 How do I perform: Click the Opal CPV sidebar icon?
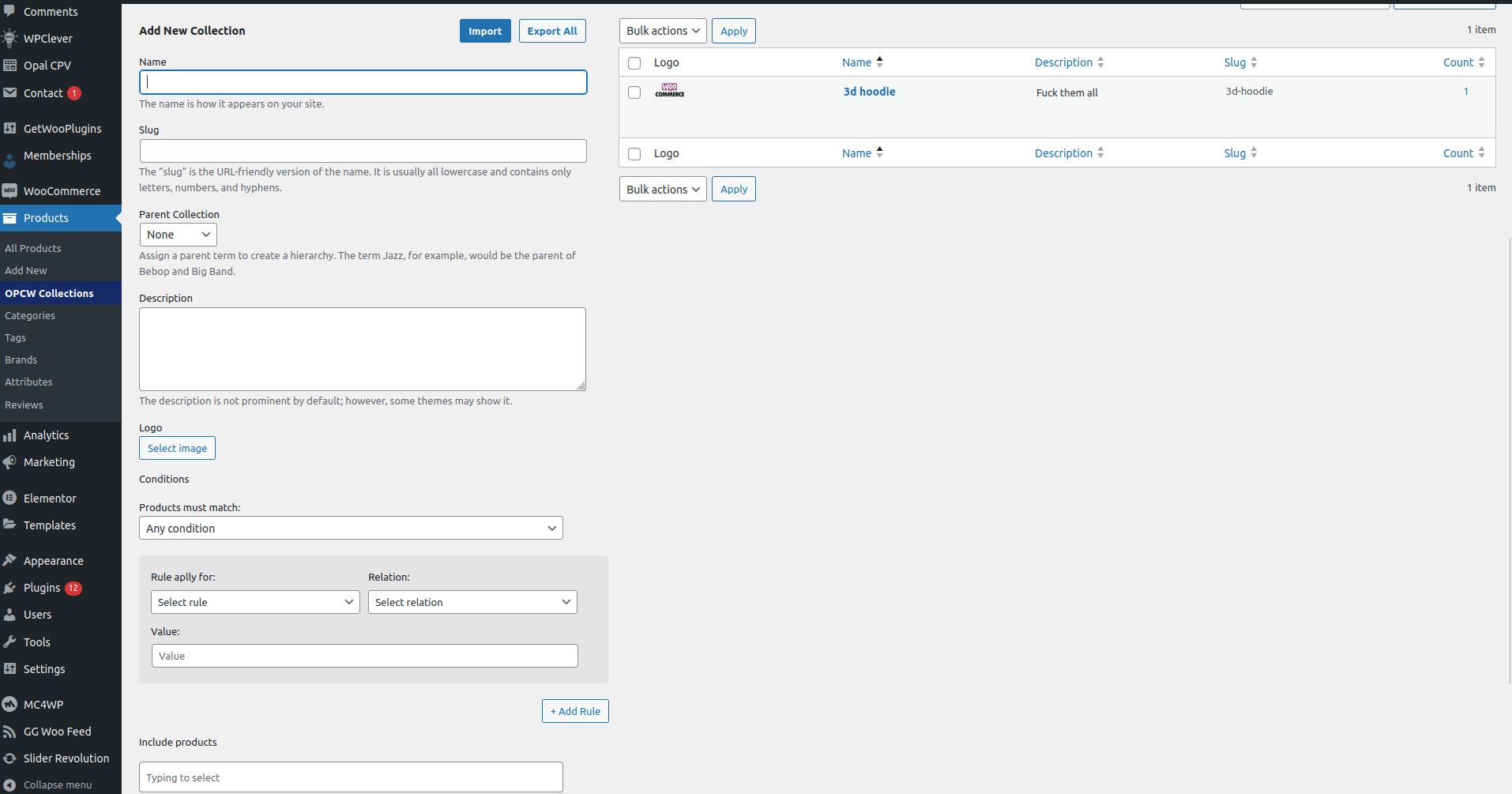pos(9,66)
